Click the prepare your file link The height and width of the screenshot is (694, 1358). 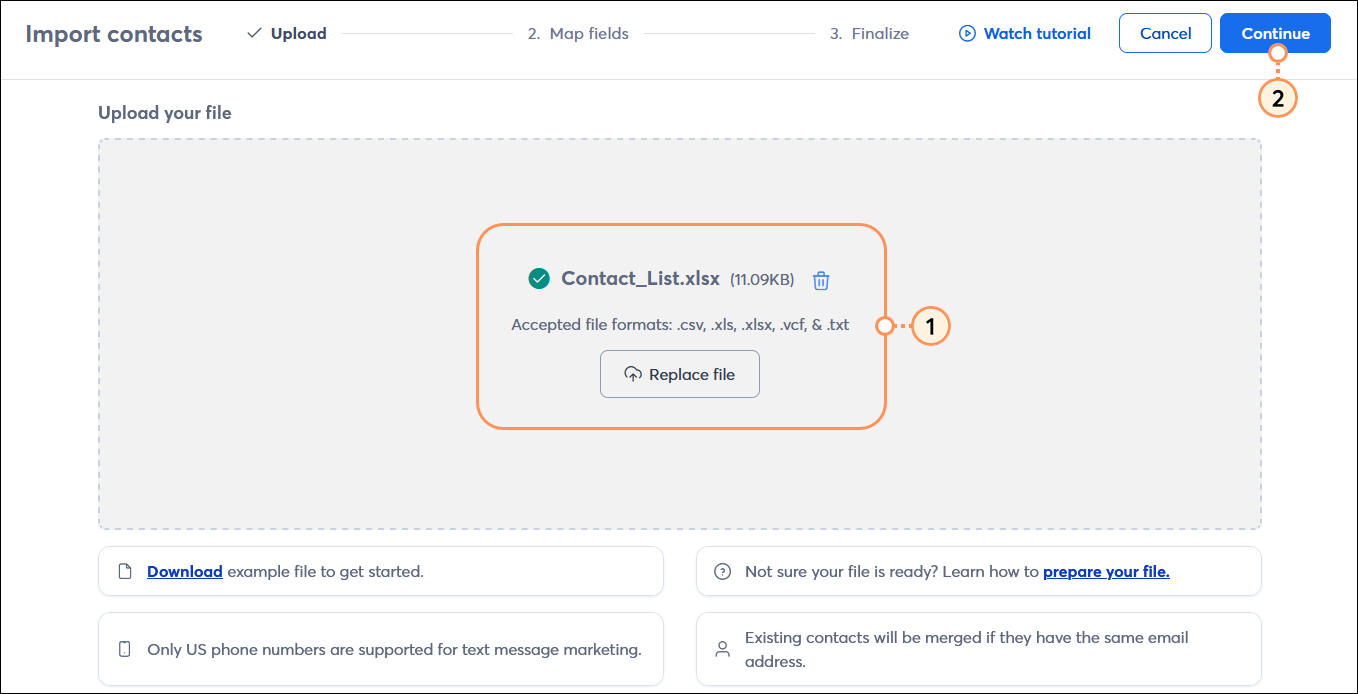coord(1106,571)
